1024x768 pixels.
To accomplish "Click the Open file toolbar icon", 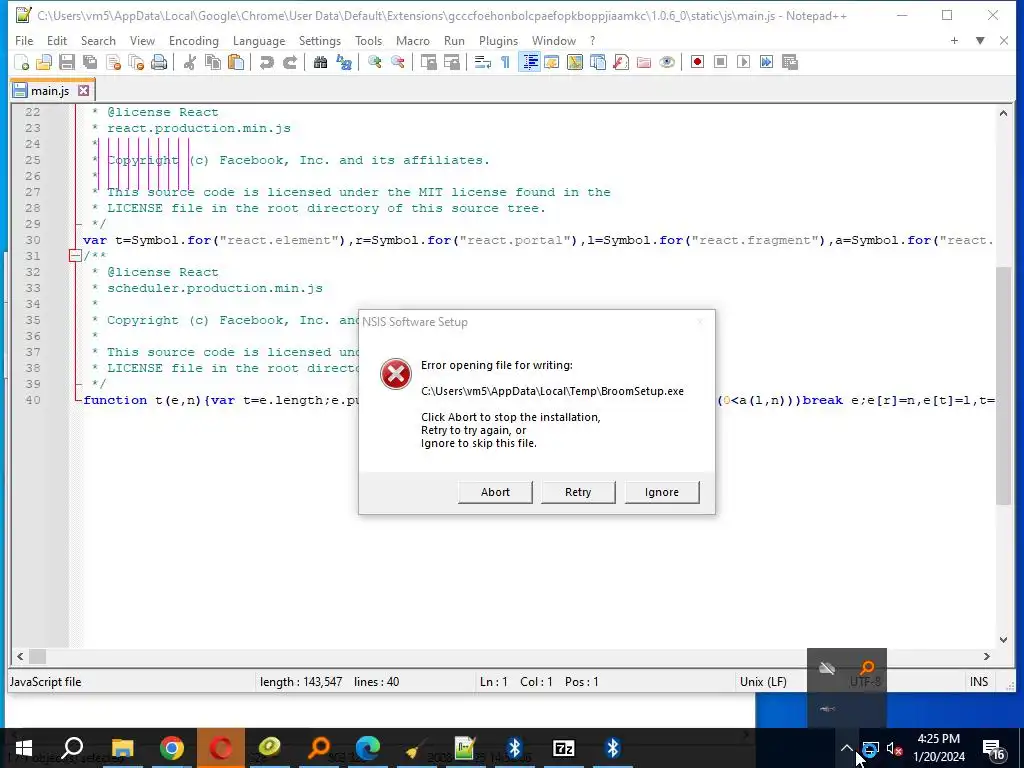I will (44, 62).
